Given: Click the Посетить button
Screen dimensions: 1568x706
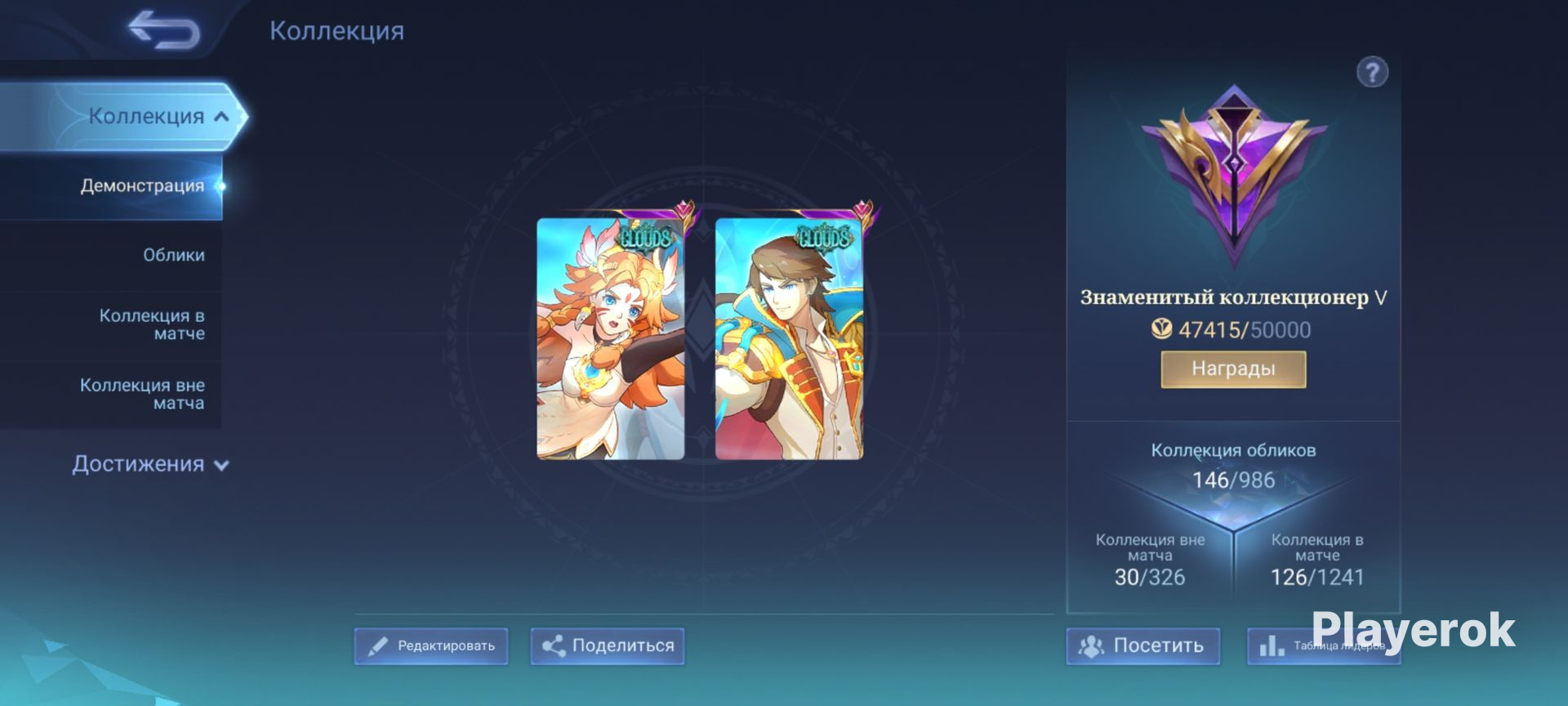Looking at the screenshot, I should click(1143, 646).
